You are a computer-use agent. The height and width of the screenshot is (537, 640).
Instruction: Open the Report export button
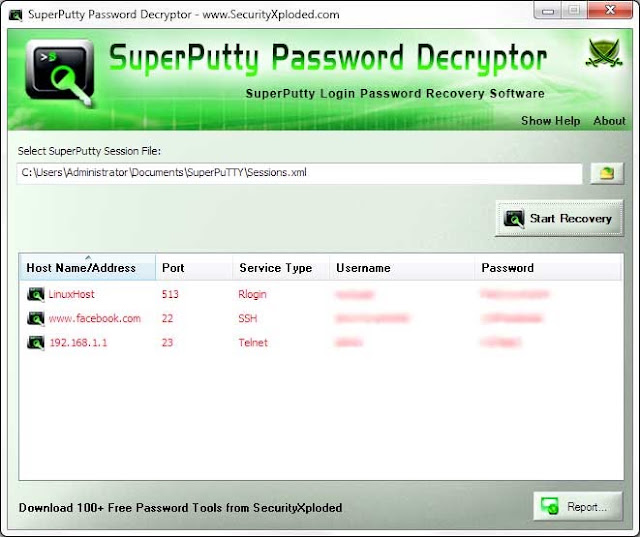tap(578, 506)
